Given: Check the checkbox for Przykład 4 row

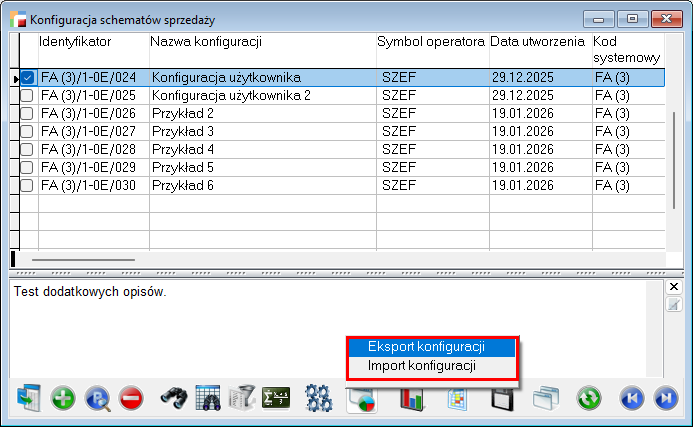Looking at the screenshot, I should (27, 149).
